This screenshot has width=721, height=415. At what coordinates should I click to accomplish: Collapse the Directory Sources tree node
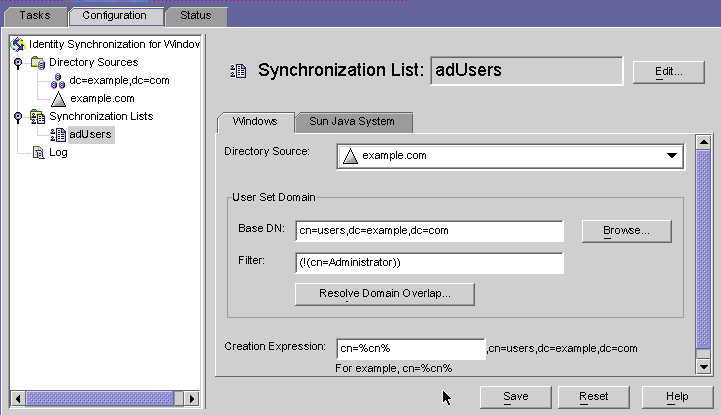[18, 63]
